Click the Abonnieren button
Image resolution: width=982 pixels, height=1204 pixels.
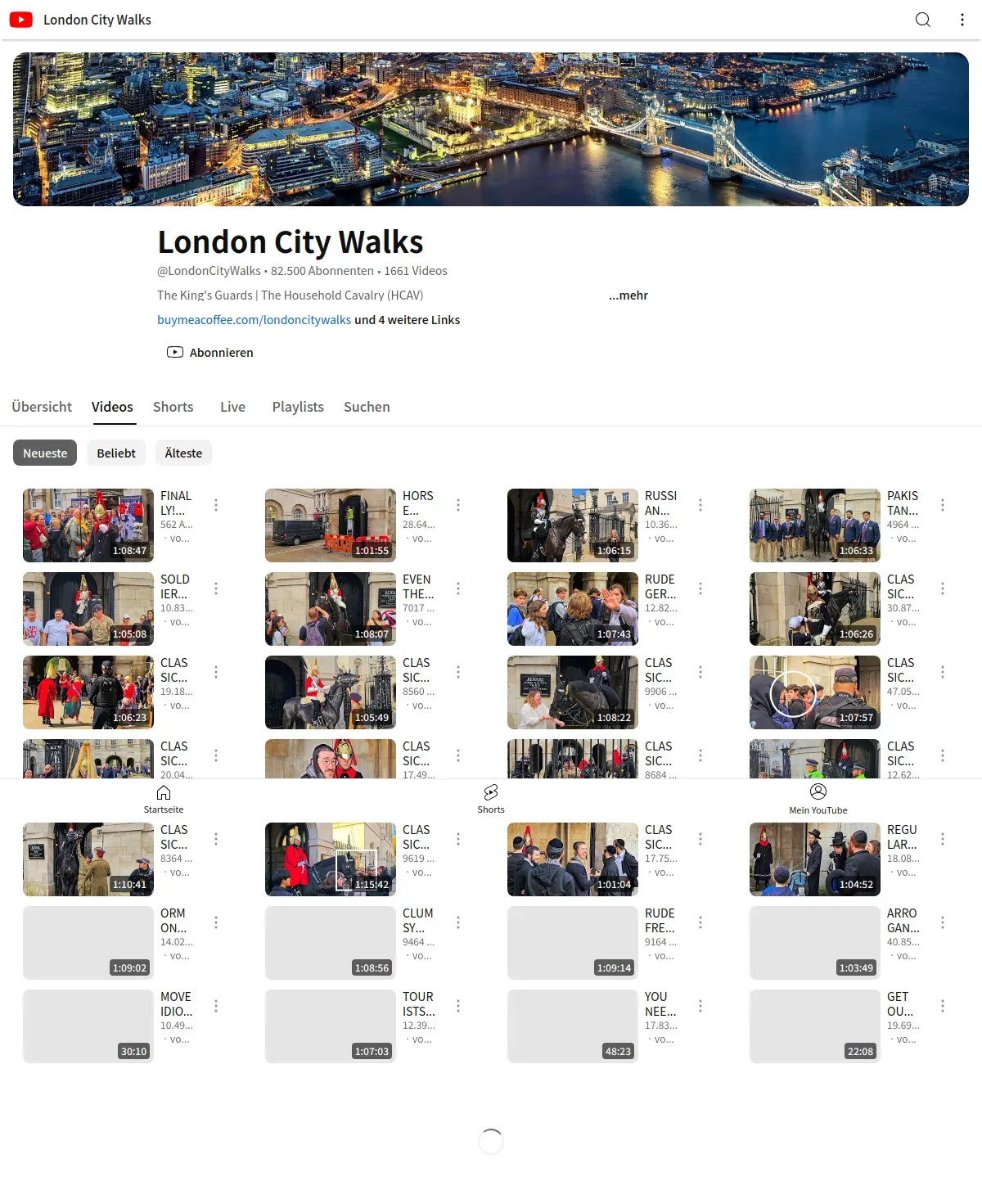point(210,352)
